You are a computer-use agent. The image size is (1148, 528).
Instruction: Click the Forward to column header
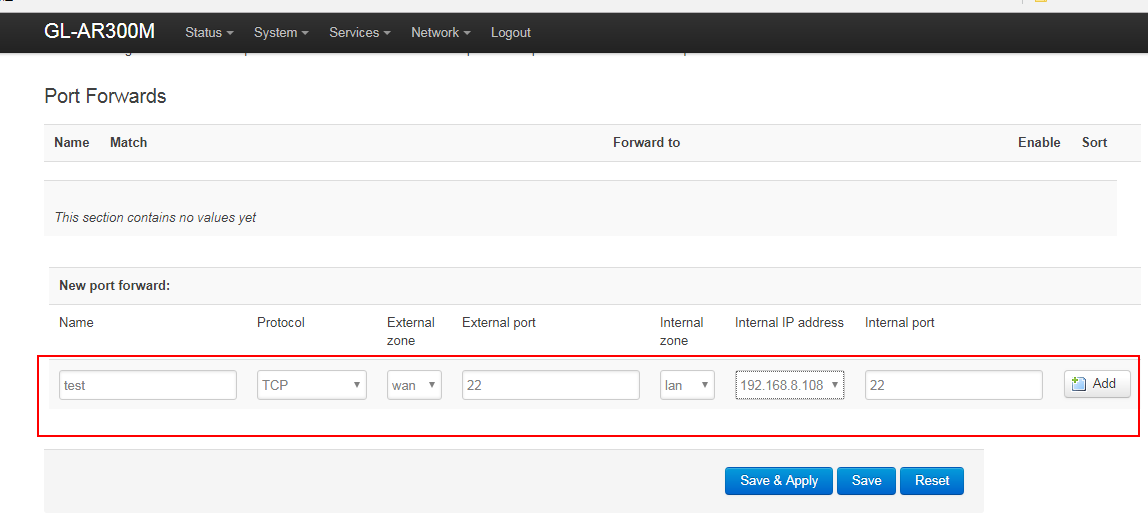coord(646,143)
